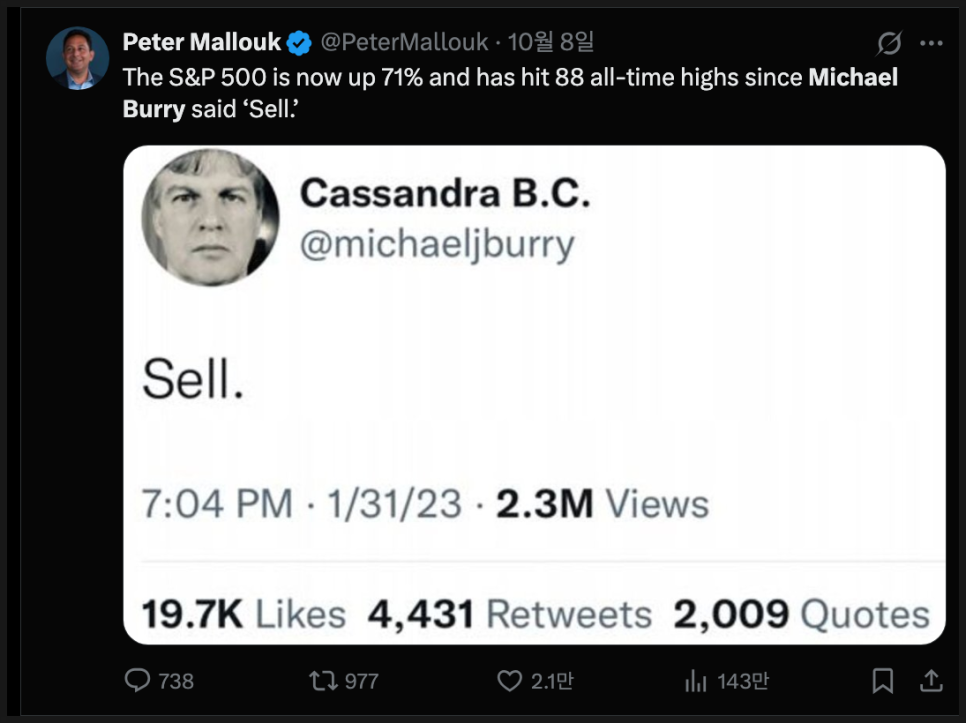Open Peter Mallouk's profile picture
This screenshot has width=966, height=723.
pos(77,59)
